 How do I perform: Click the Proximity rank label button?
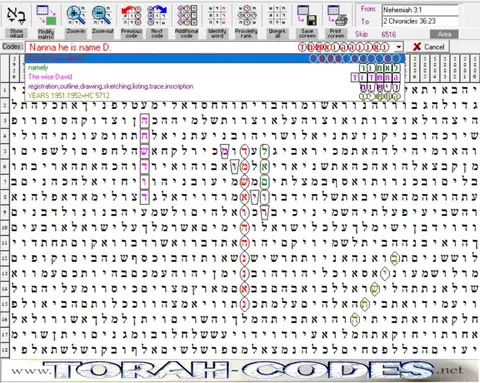[246, 33]
